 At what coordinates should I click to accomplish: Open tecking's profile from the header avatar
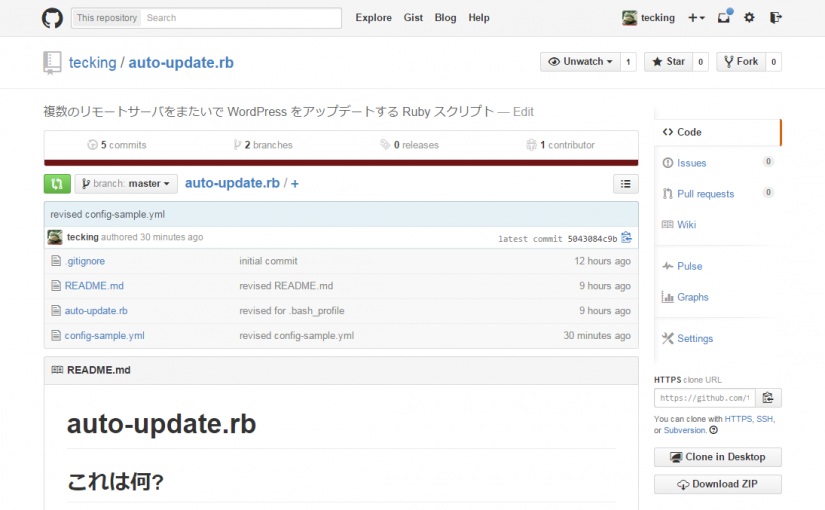(x=629, y=17)
